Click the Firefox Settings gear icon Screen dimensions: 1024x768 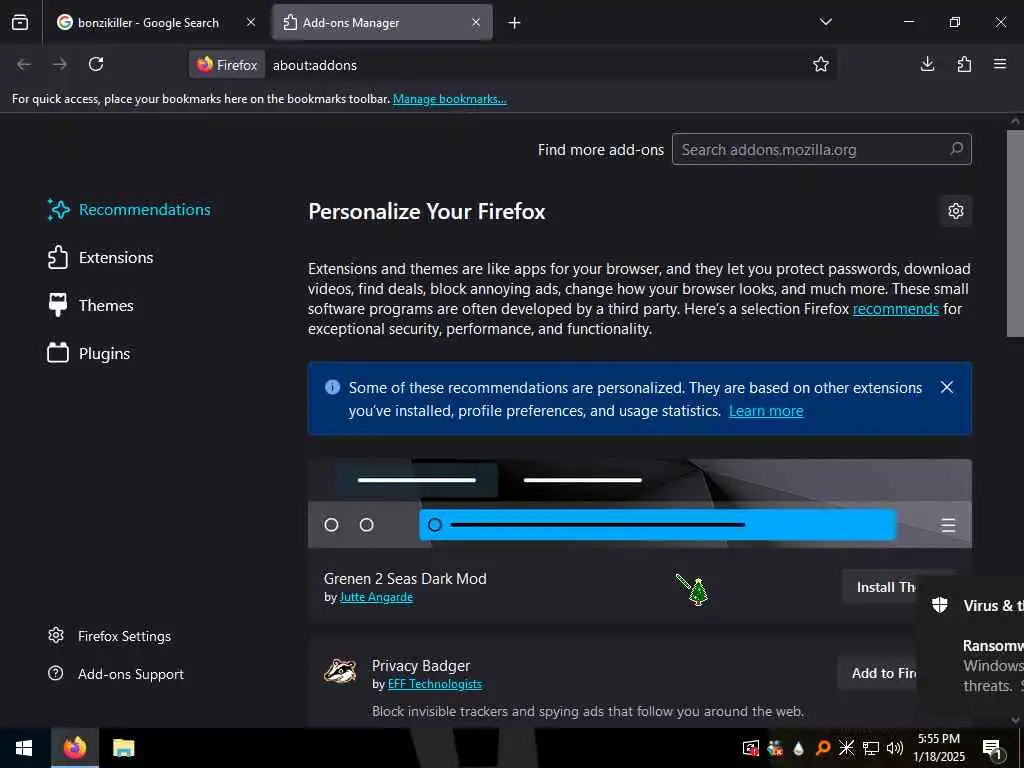point(56,635)
